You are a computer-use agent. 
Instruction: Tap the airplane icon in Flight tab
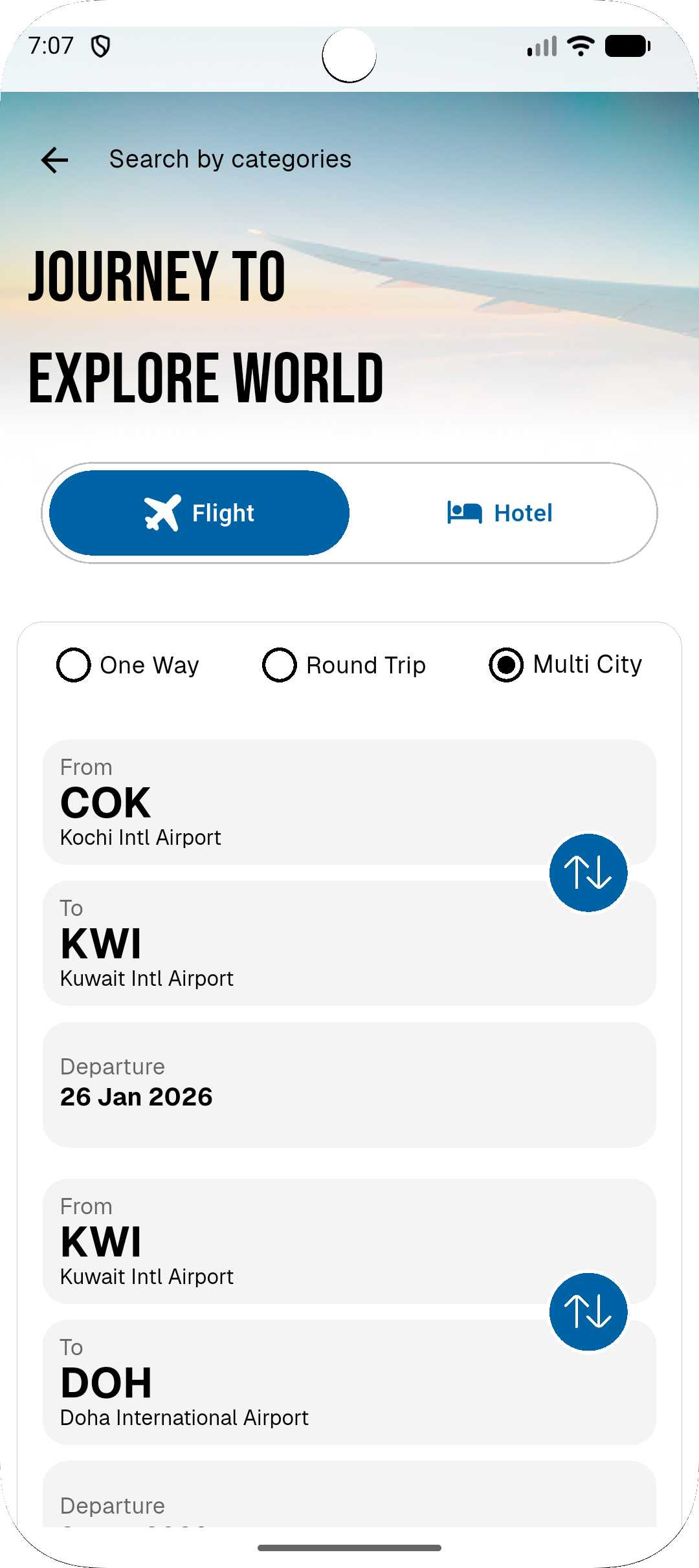point(162,513)
